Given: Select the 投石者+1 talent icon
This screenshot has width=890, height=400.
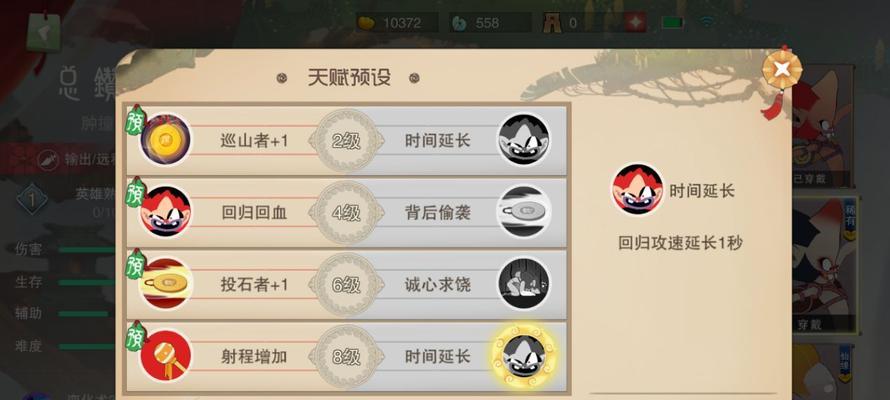Looking at the screenshot, I should click(x=165, y=284).
